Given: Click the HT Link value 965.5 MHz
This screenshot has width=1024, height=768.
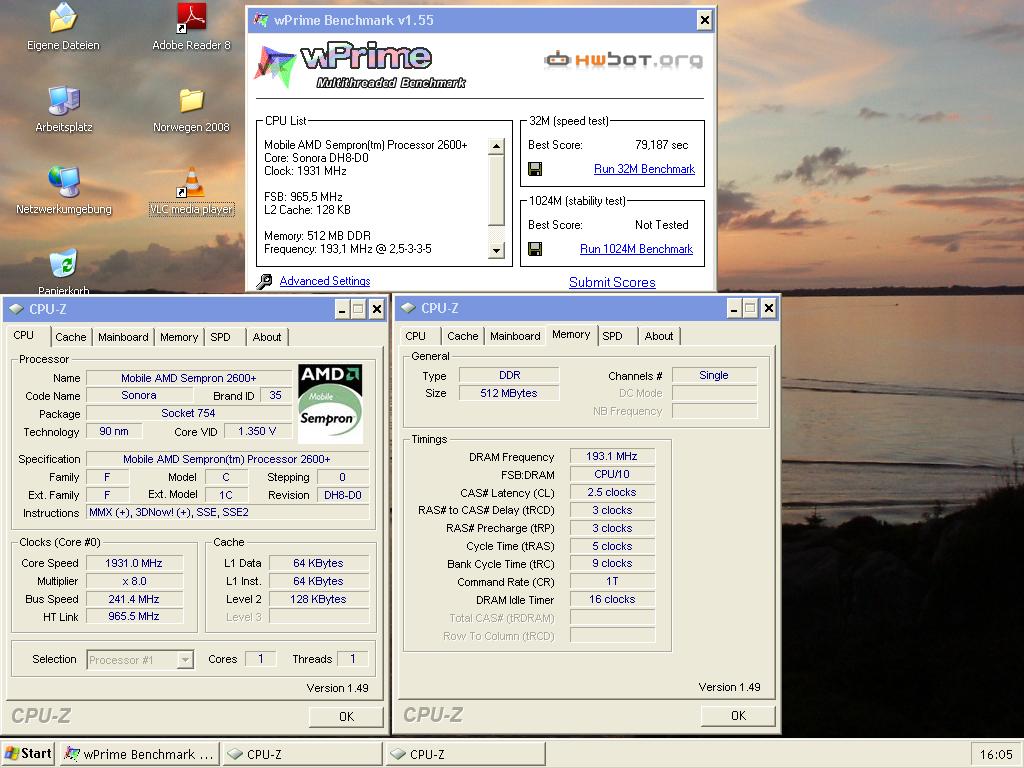Looking at the screenshot, I should [x=134, y=616].
